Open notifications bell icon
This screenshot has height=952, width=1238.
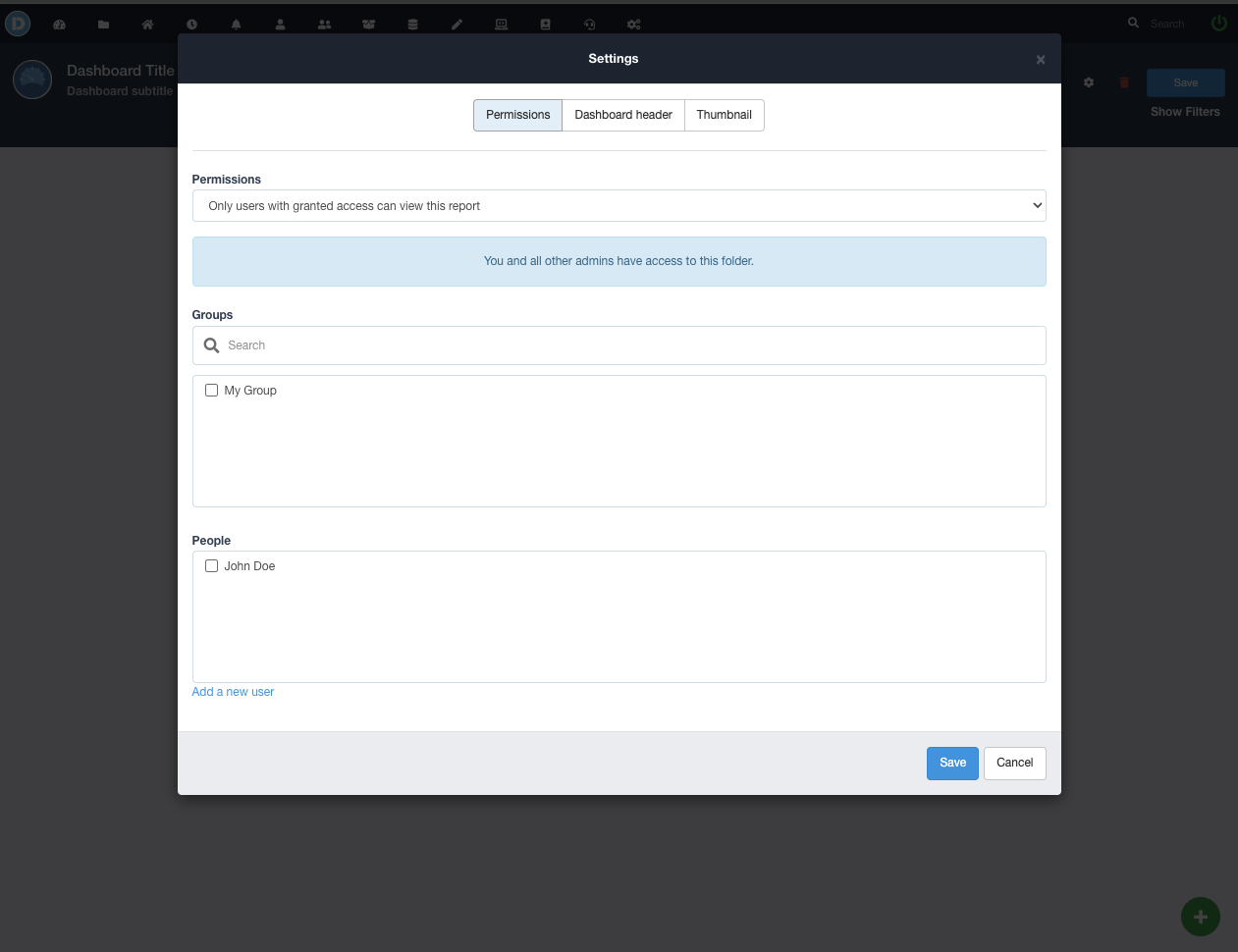tap(236, 25)
